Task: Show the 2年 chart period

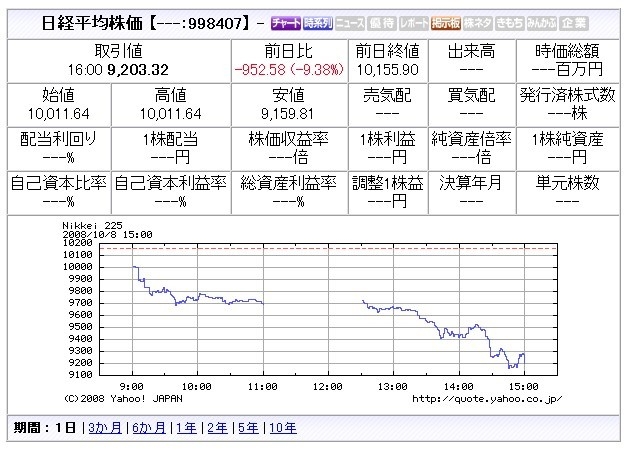Action: point(217,428)
